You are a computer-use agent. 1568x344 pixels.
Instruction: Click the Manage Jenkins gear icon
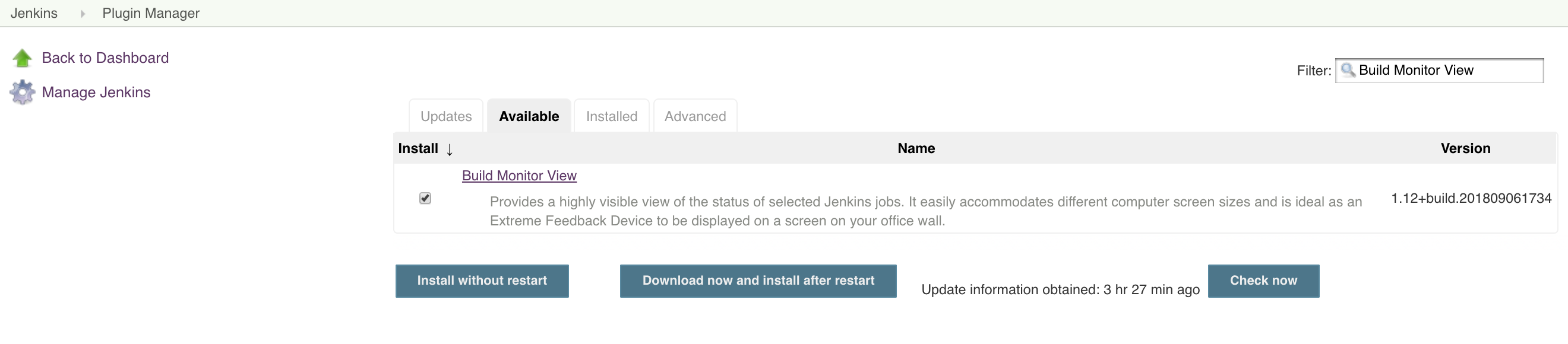pyautogui.click(x=22, y=92)
